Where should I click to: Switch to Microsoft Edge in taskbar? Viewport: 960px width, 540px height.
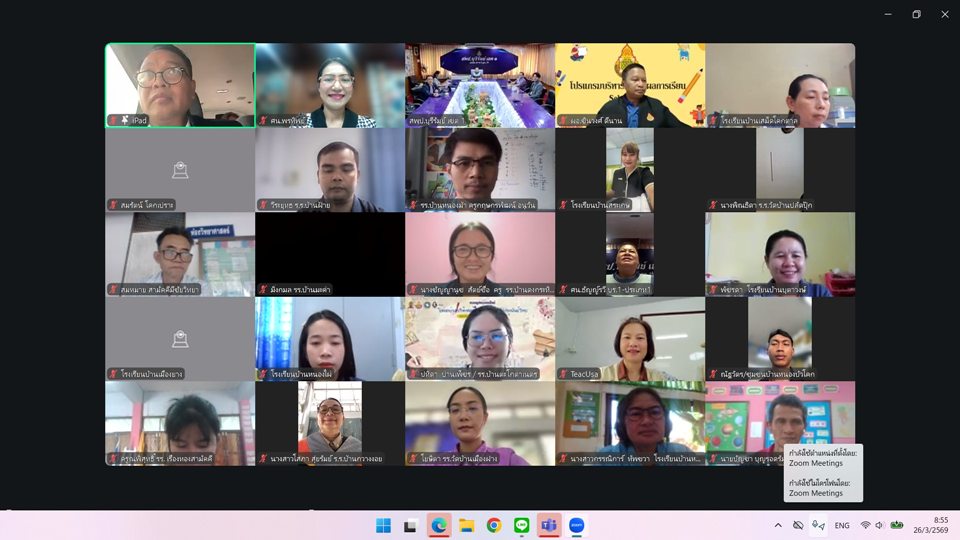coord(438,525)
